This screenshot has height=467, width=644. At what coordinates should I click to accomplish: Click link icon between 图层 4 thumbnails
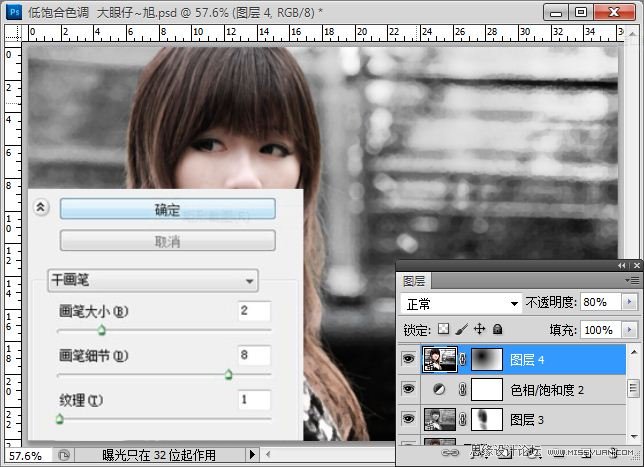point(463,359)
